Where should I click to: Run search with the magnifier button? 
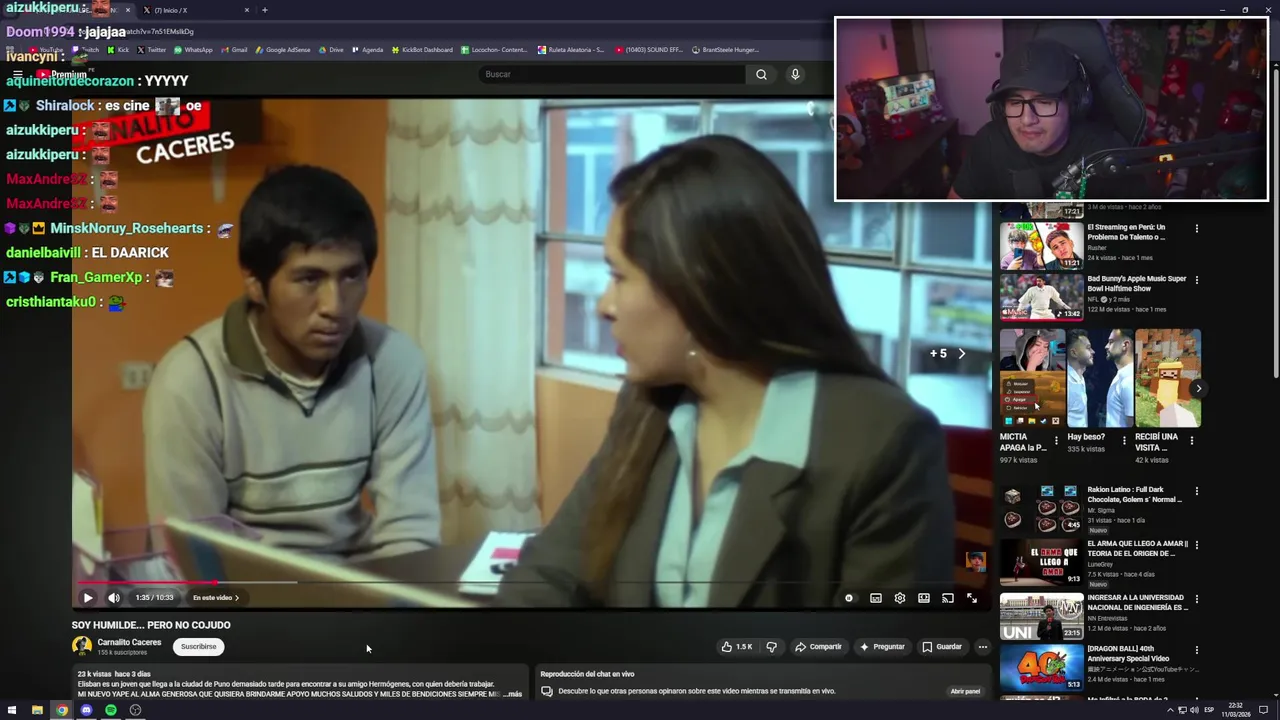[761, 74]
